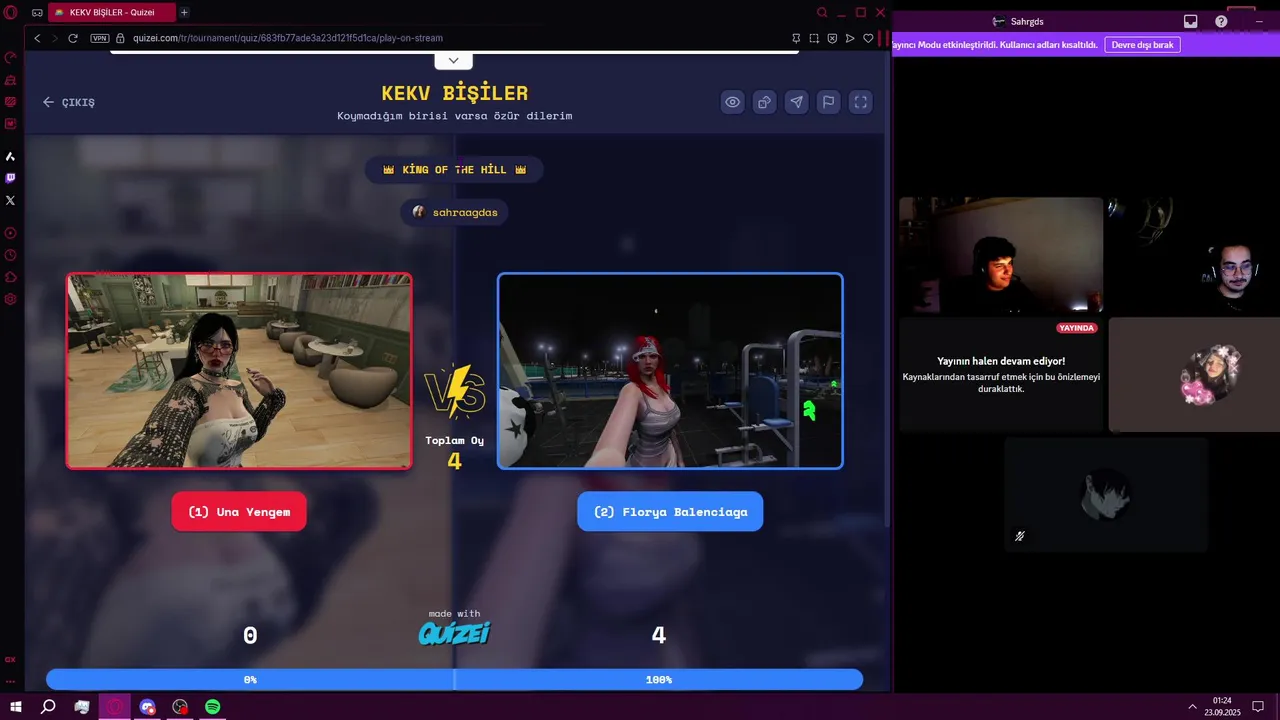Click the pin icon in address bar
This screenshot has width=1280, height=720.
[796, 38]
